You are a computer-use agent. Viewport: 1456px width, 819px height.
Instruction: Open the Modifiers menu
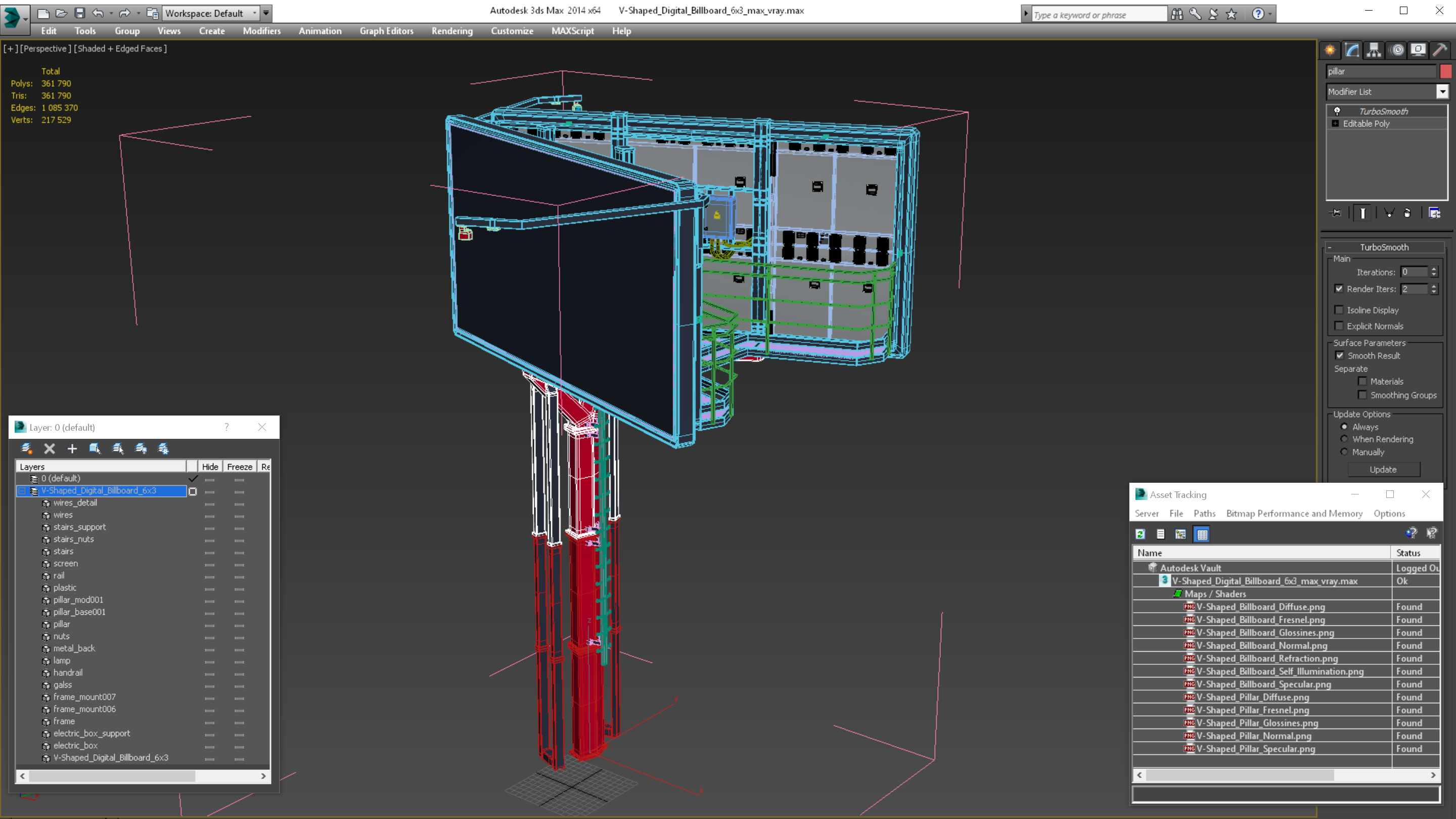tap(262, 31)
